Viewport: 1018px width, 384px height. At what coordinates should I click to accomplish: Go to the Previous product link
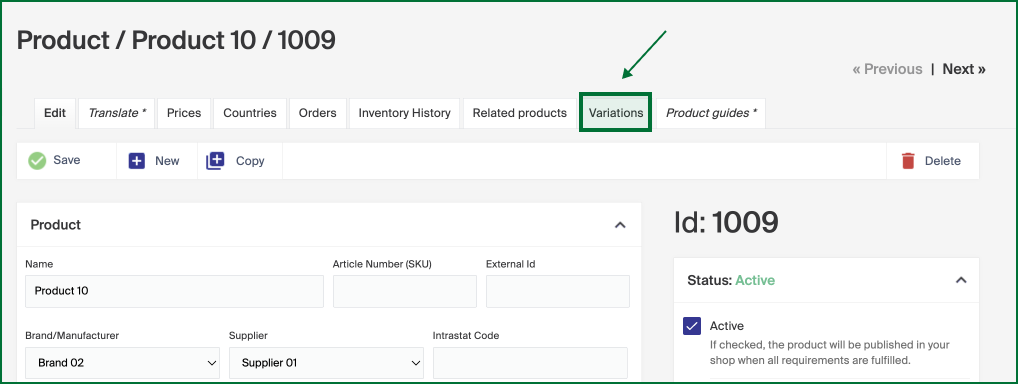(888, 69)
